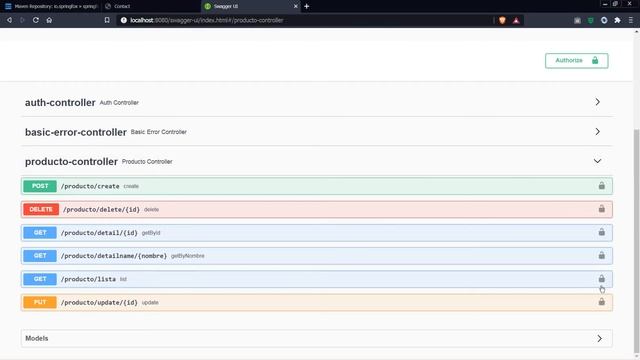Collapse the producto-controller section chevron
Image resolution: width=640 pixels, height=360 pixels.
pos(597,161)
